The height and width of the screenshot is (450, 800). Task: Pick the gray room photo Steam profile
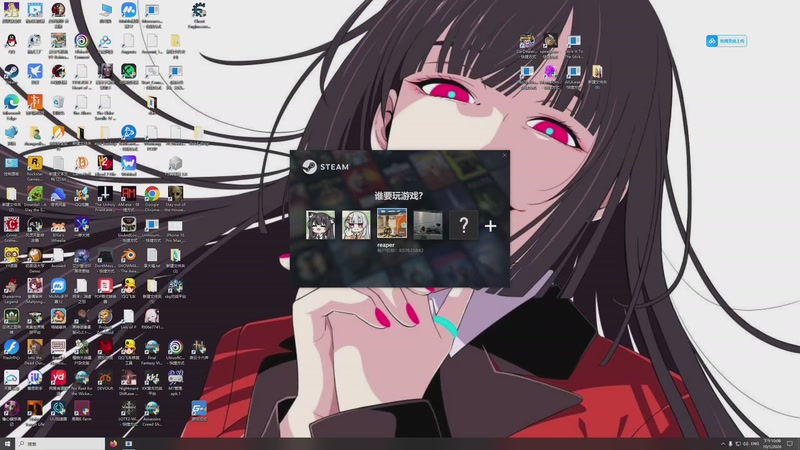(428, 224)
